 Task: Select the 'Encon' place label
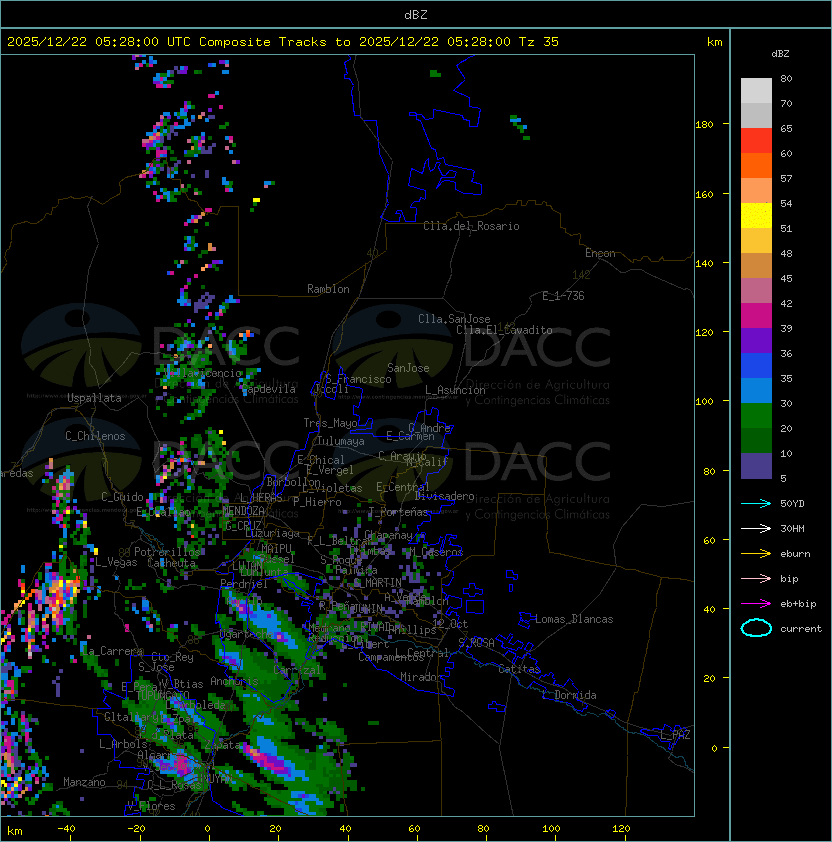(x=600, y=253)
